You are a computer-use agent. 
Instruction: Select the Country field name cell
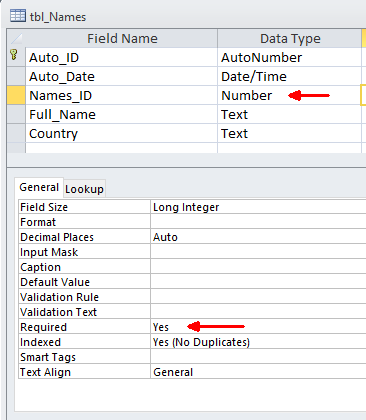pyautogui.click(x=122, y=133)
